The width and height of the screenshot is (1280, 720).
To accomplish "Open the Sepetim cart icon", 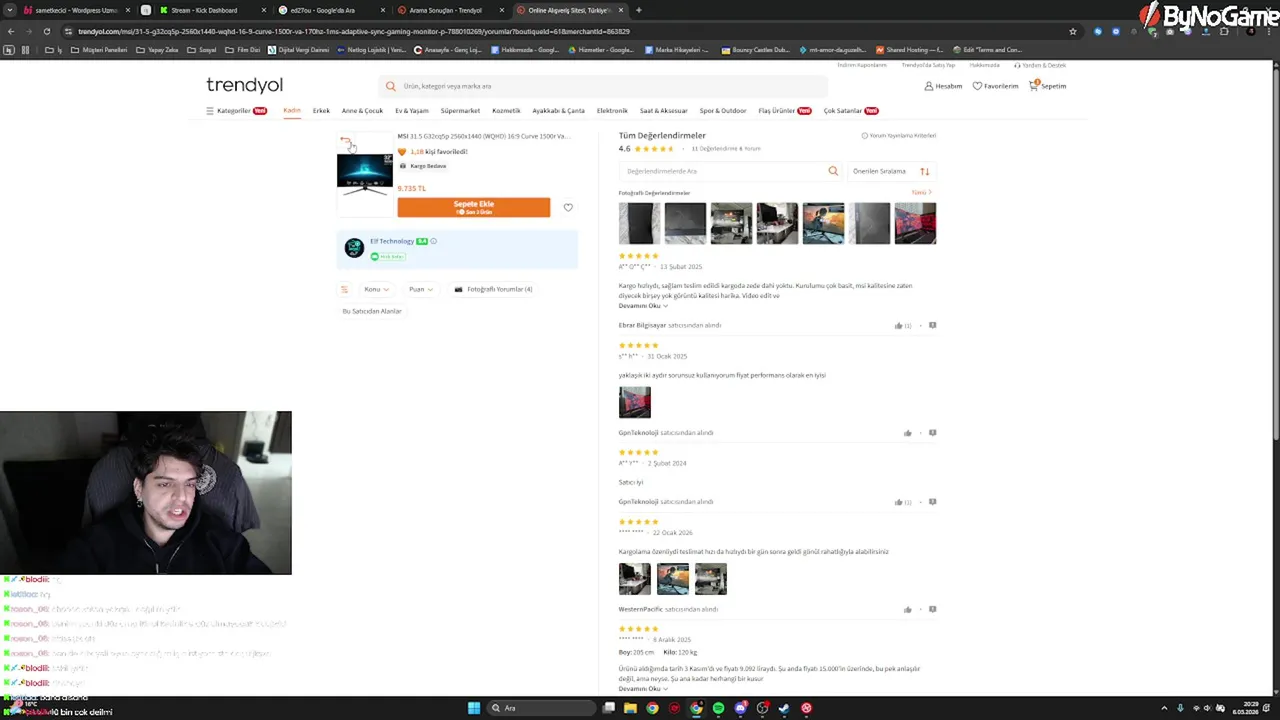I will [1034, 86].
